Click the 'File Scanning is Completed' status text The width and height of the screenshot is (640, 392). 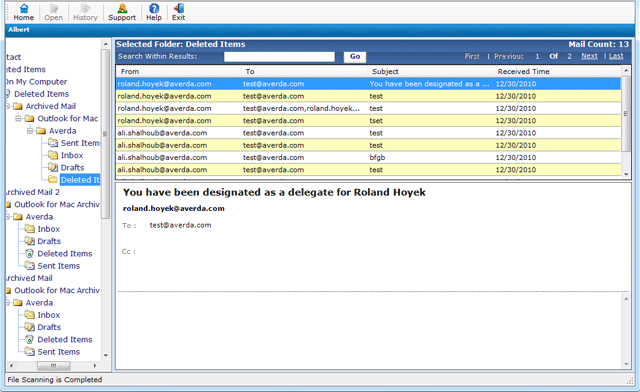click(x=55, y=380)
